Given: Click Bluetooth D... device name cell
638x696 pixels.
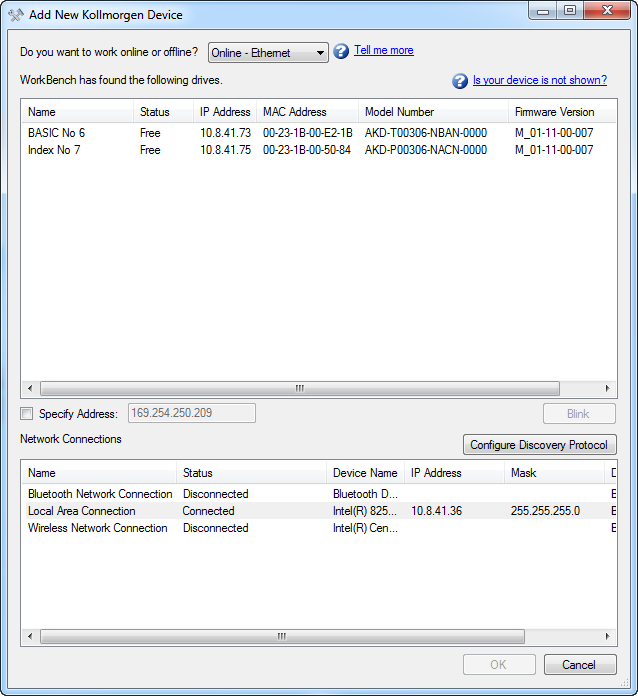Looking at the screenshot, I should tap(365, 494).
